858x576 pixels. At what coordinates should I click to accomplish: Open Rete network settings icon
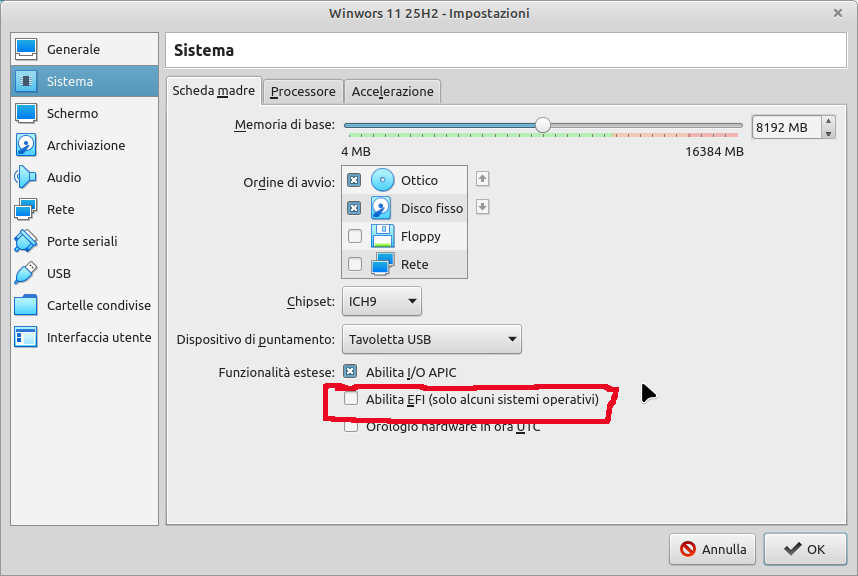click(x=26, y=209)
